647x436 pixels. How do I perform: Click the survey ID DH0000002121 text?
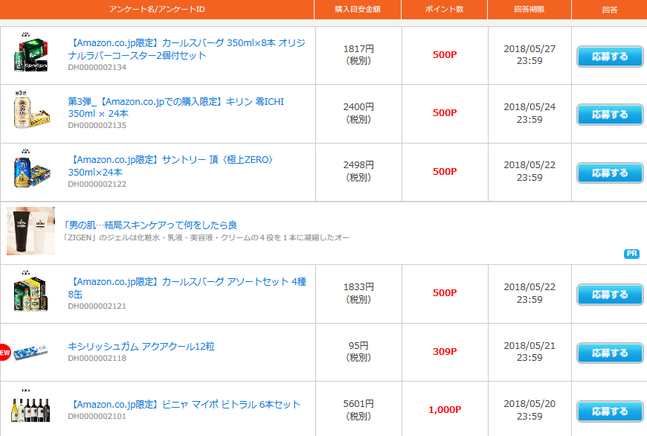pyautogui.click(x=97, y=306)
